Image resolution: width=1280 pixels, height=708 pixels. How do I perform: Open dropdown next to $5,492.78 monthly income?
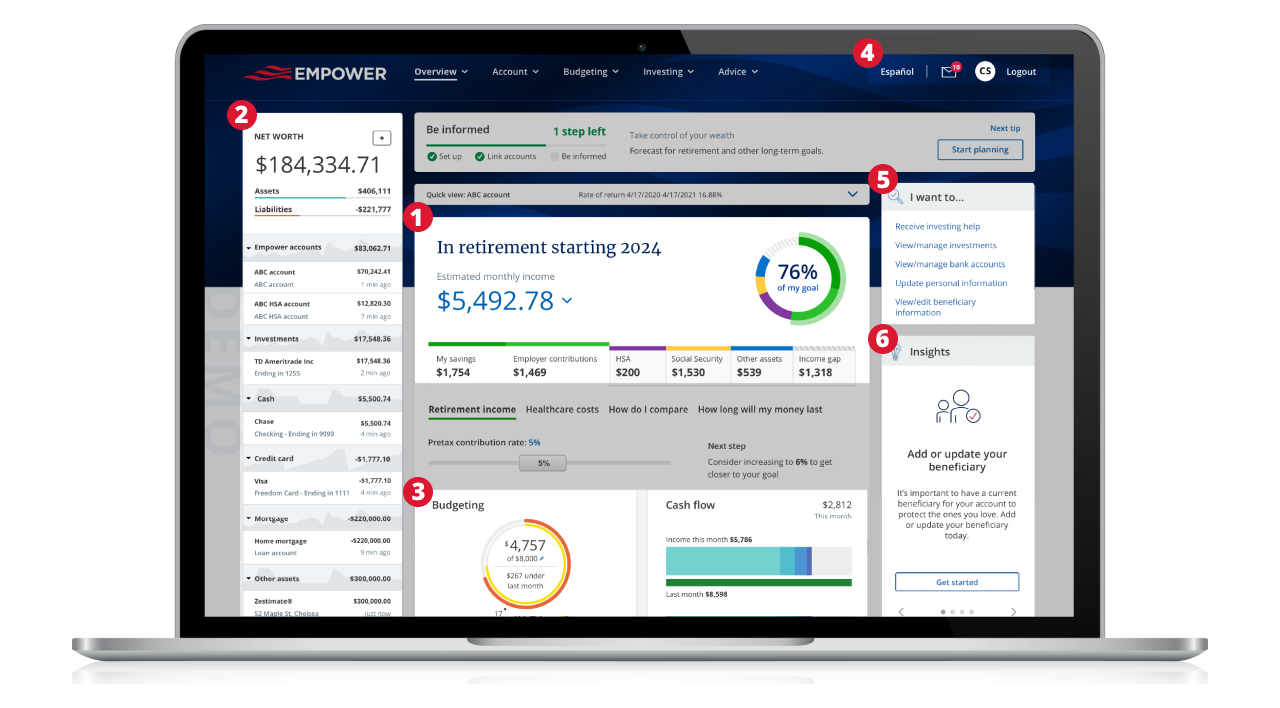coord(567,300)
